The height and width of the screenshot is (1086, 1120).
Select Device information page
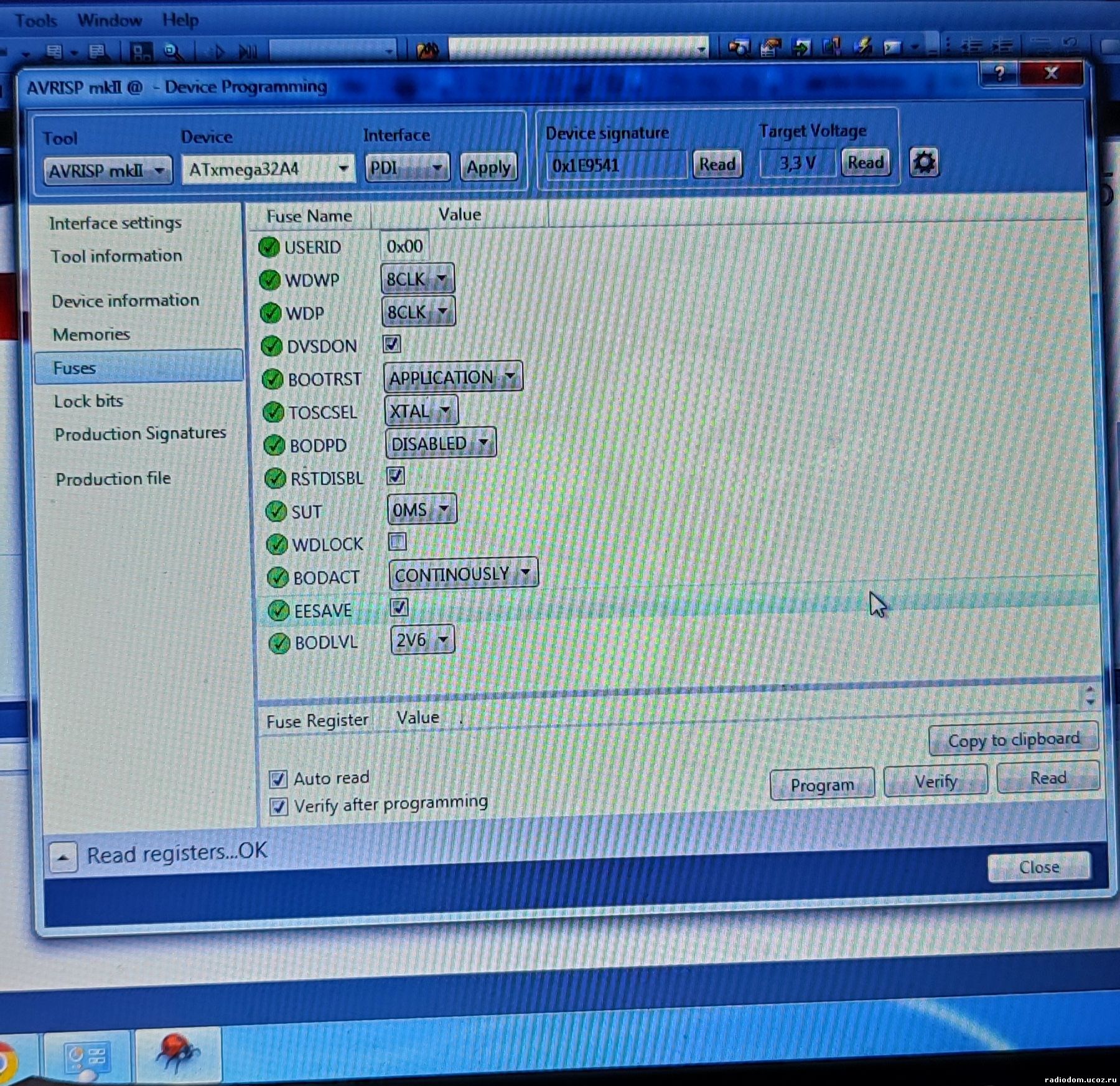coord(125,301)
